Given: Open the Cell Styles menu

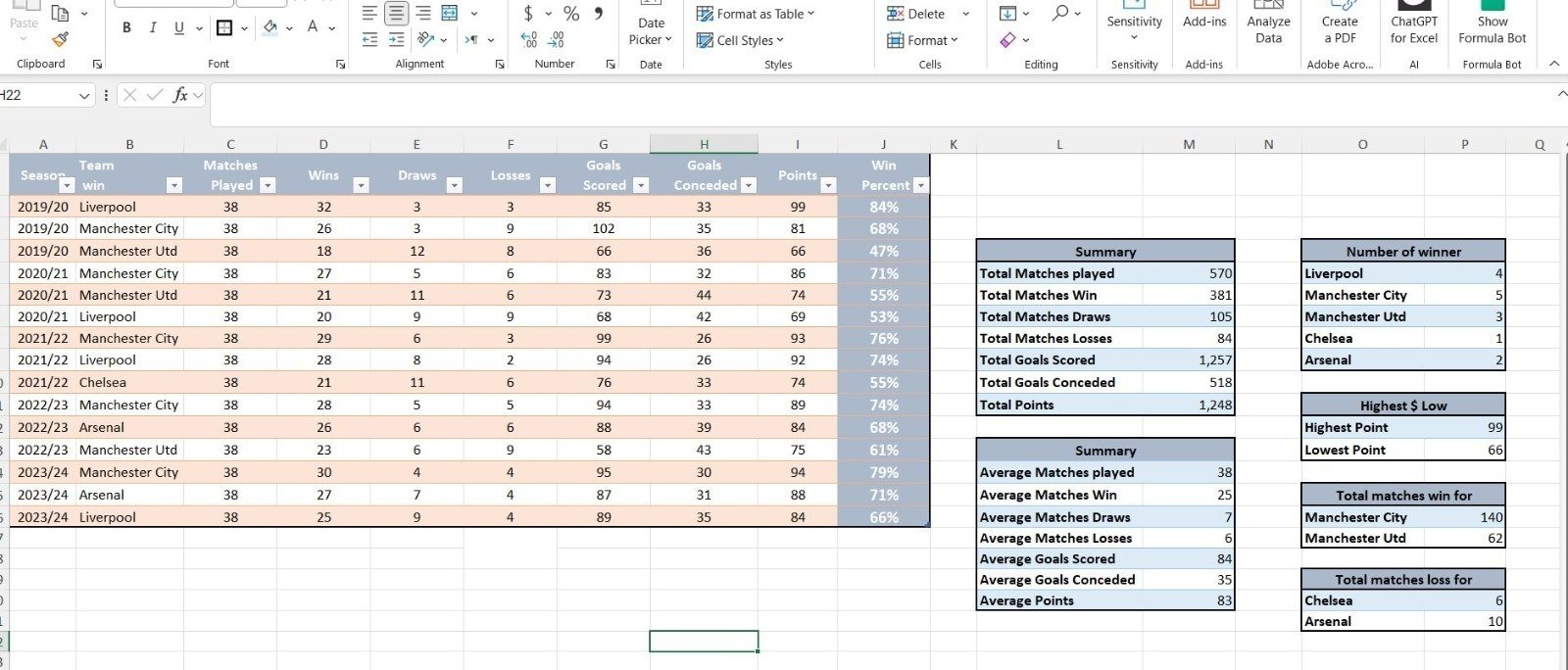Looking at the screenshot, I should click(x=740, y=40).
